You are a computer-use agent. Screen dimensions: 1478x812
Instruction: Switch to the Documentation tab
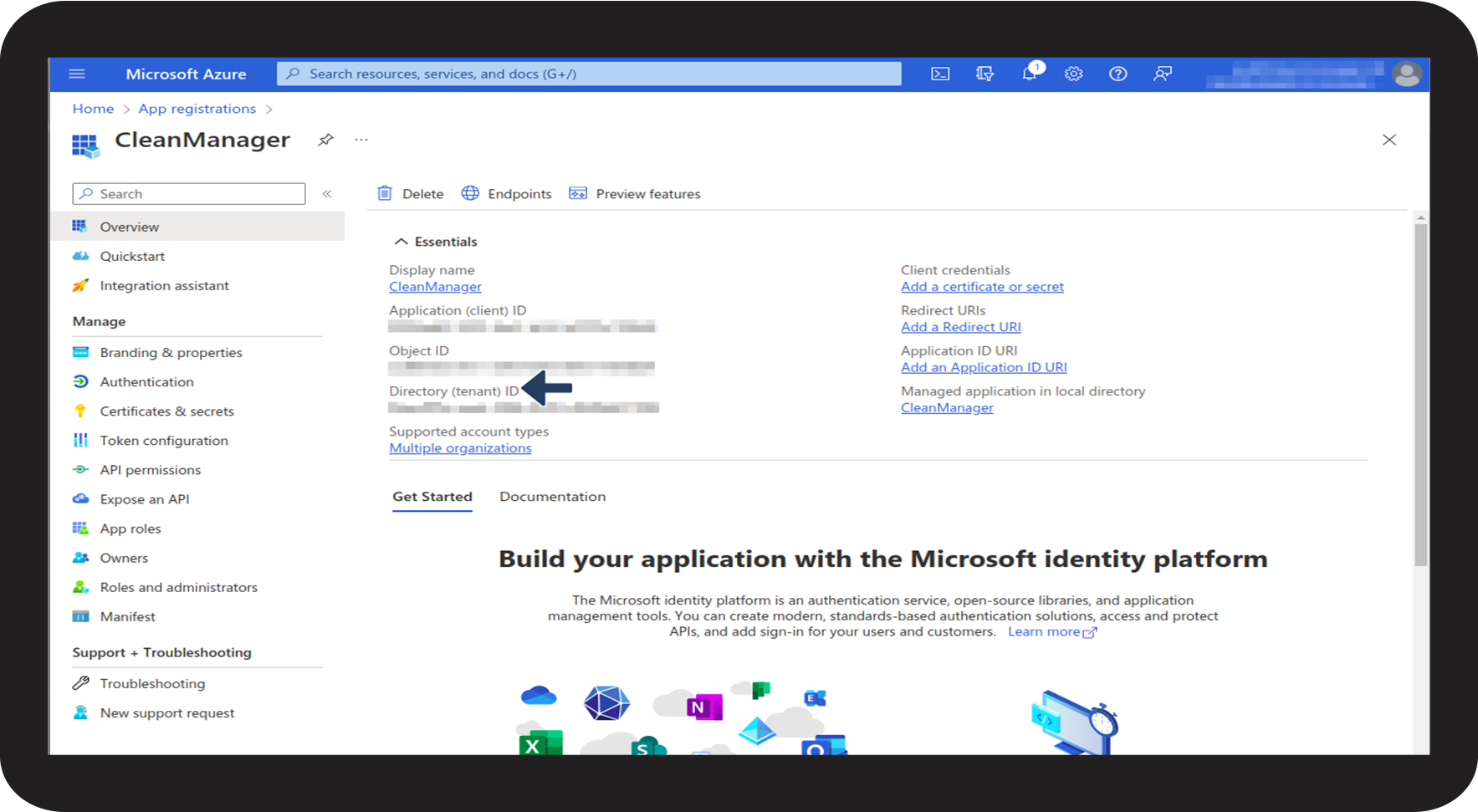[x=552, y=496]
